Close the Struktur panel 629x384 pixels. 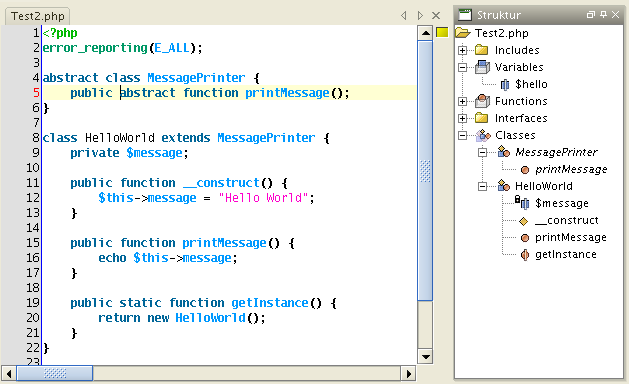tap(616, 14)
